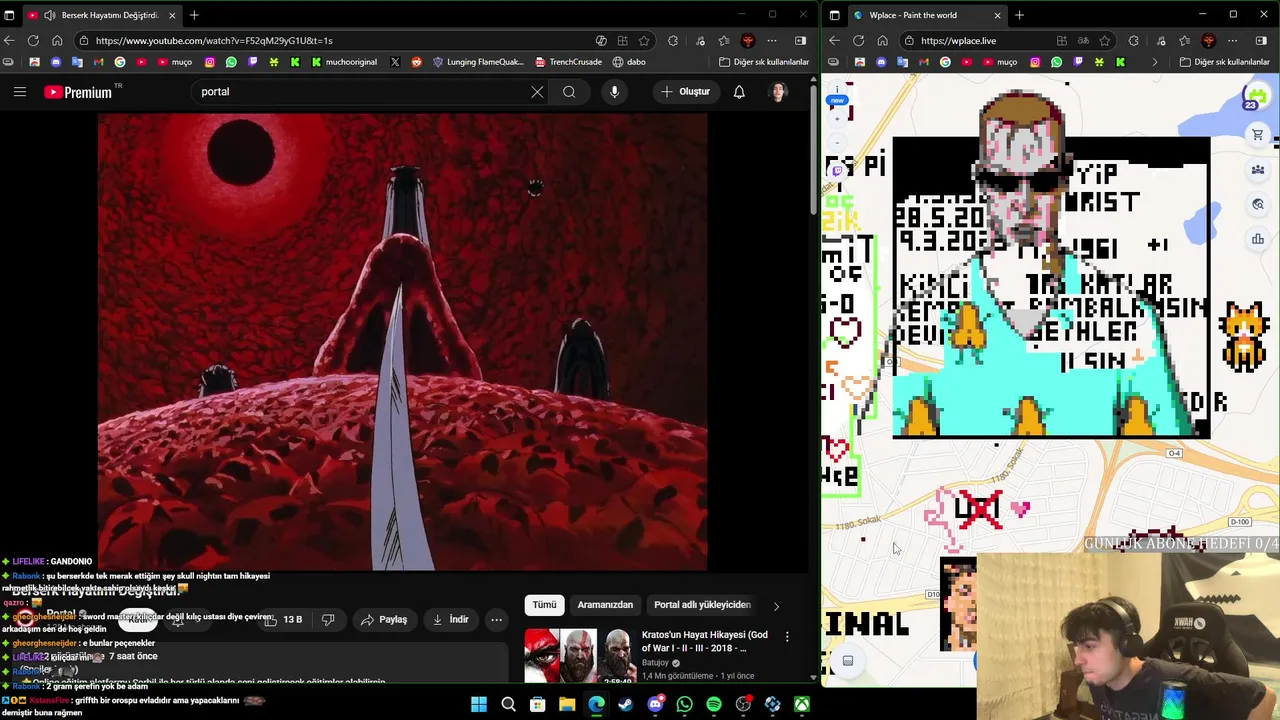Open muço bookmark in YouTube window
The height and width of the screenshot is (720, 1280).
coord(174,62)
